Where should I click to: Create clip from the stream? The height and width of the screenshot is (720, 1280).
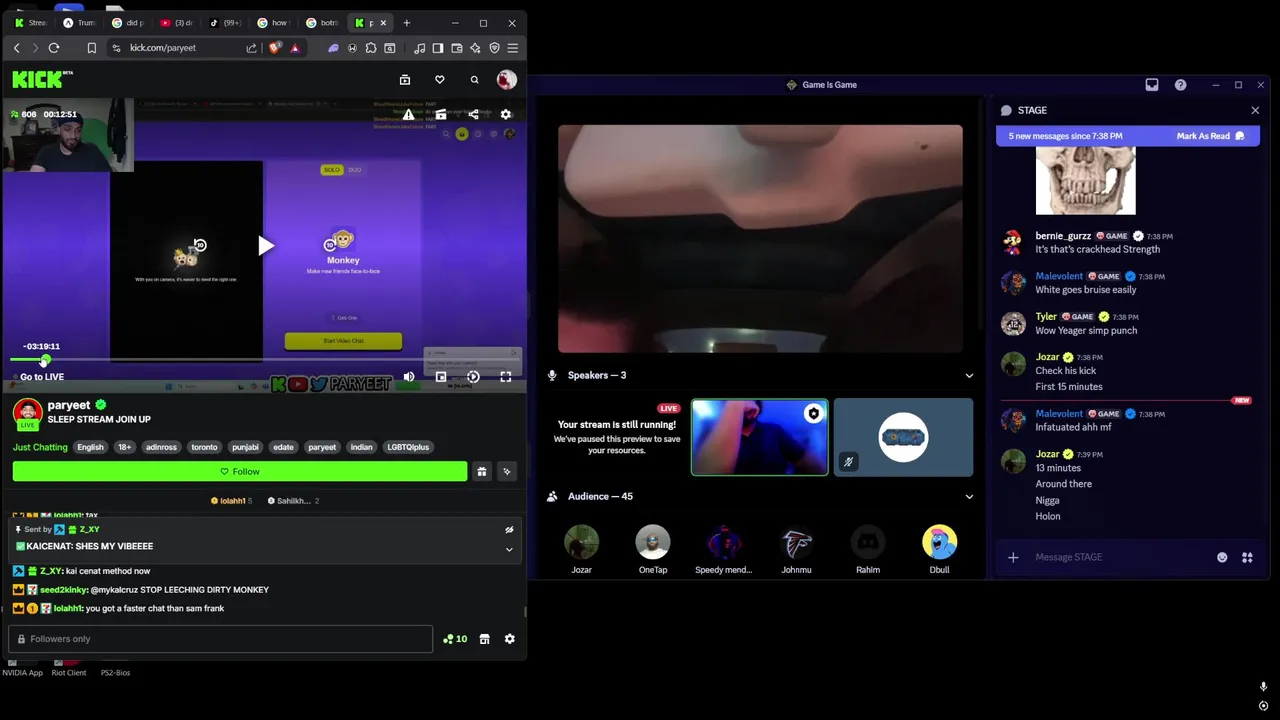coord(441,115)
